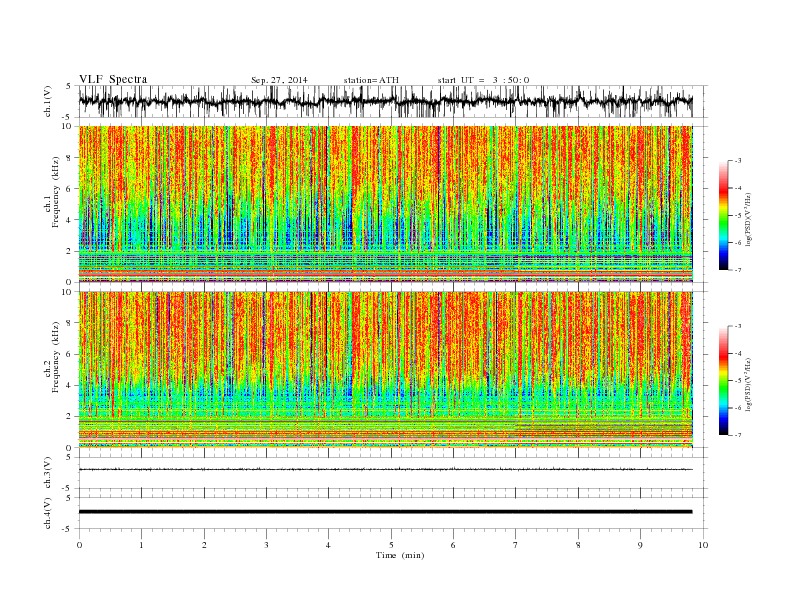This screenshot has width=792, height=612.
Task: Click the time axis tick label "0"
Action: (x=79, y=545)
